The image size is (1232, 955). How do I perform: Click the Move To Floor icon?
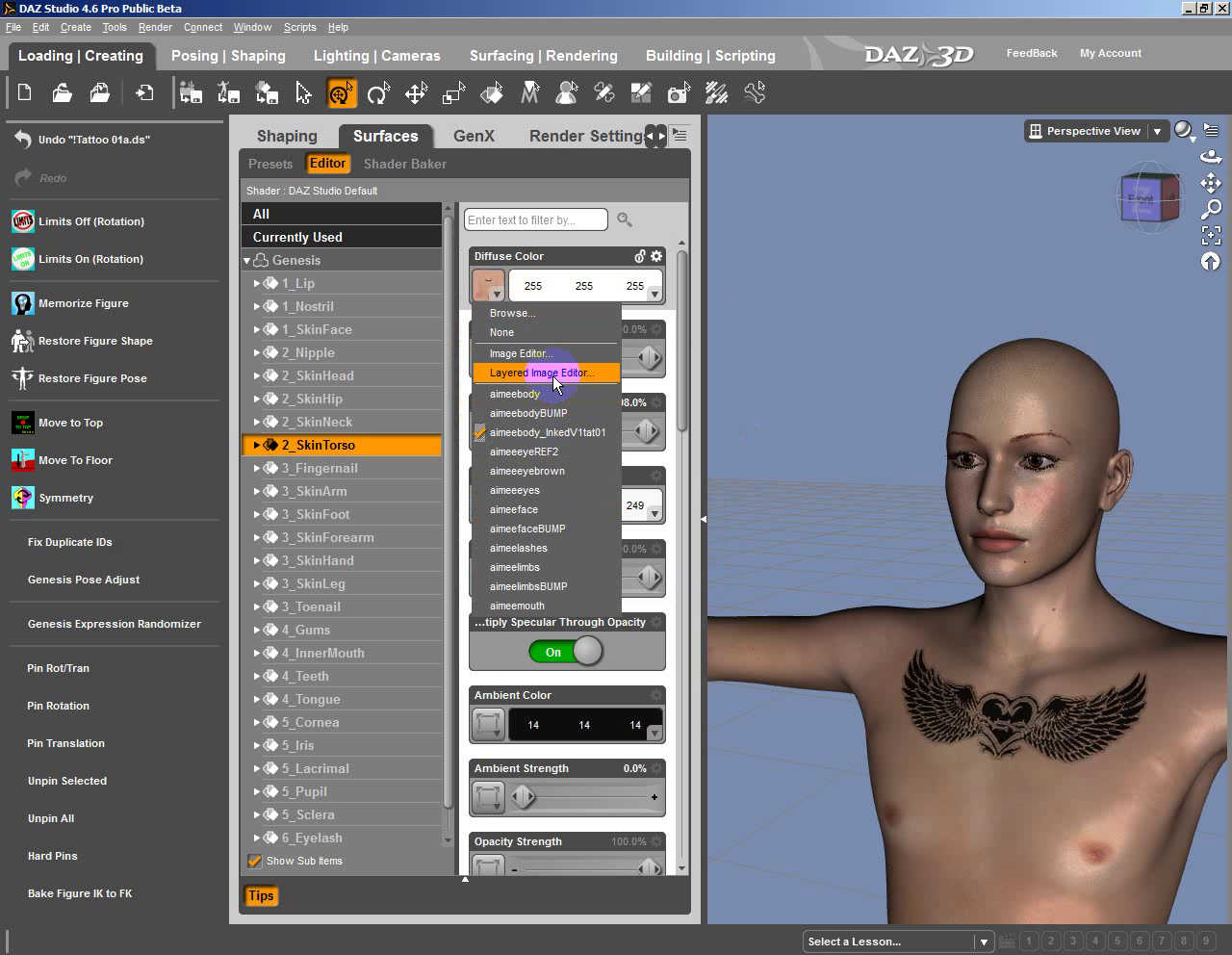coord(23,460)
